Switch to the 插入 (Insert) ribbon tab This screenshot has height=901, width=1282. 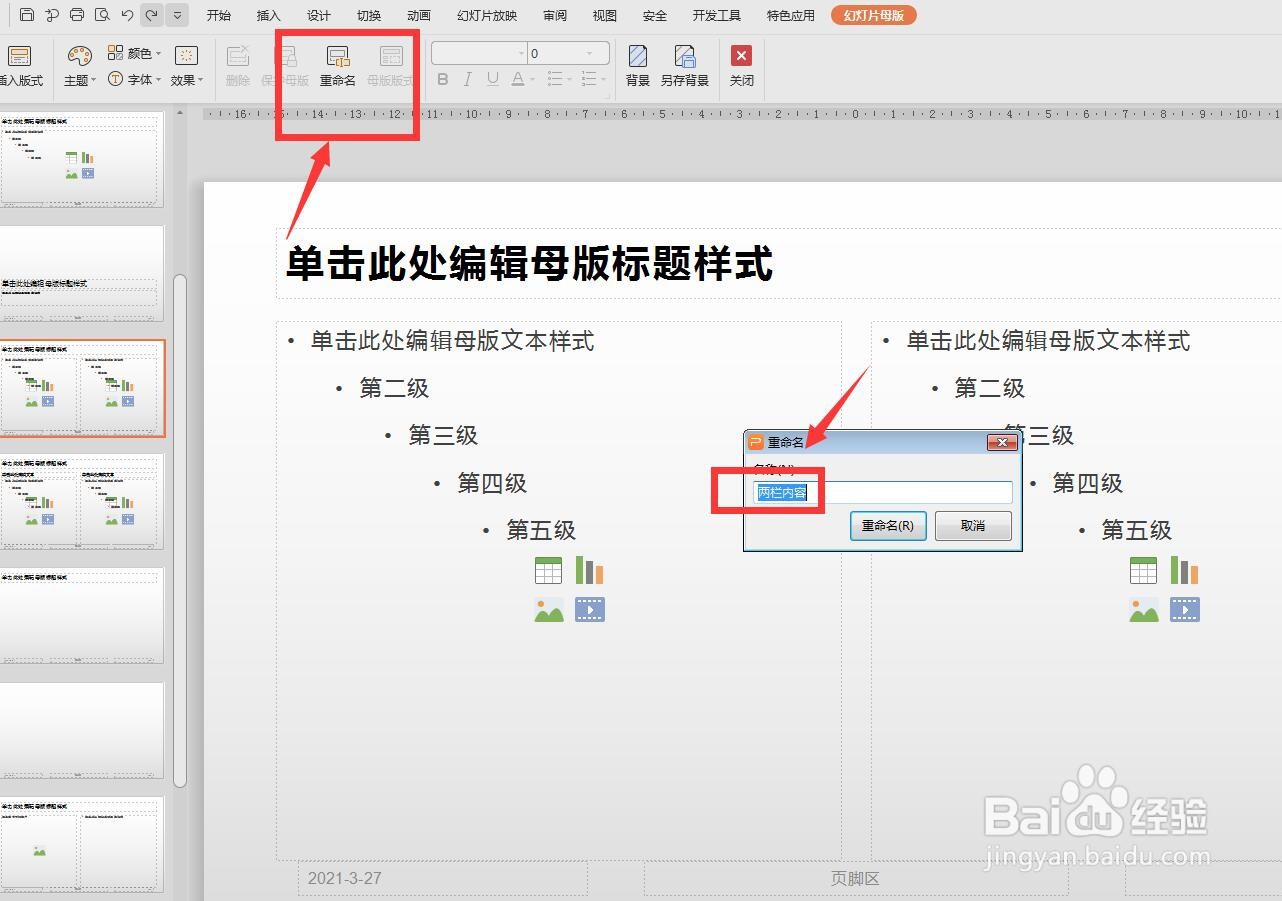[268, 15]
